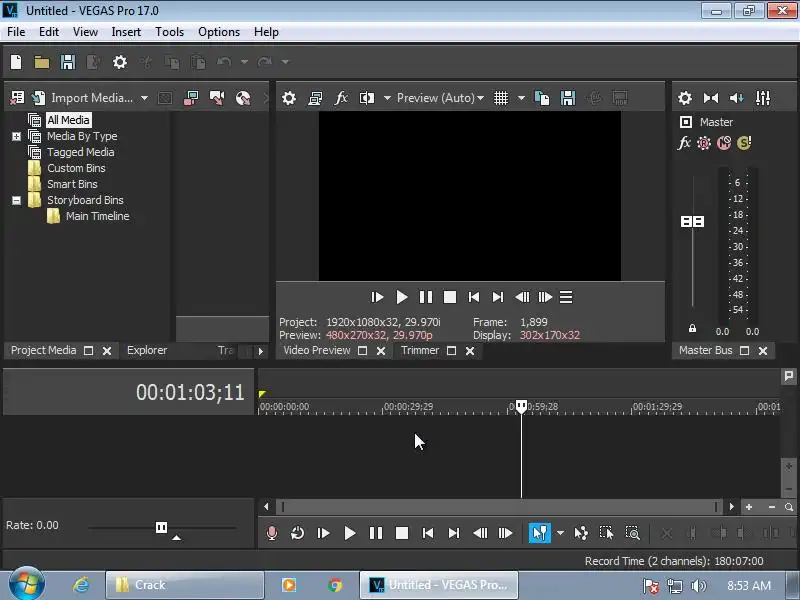Open the File menu
Screen dimensions: 800x600
pos(16,32)
